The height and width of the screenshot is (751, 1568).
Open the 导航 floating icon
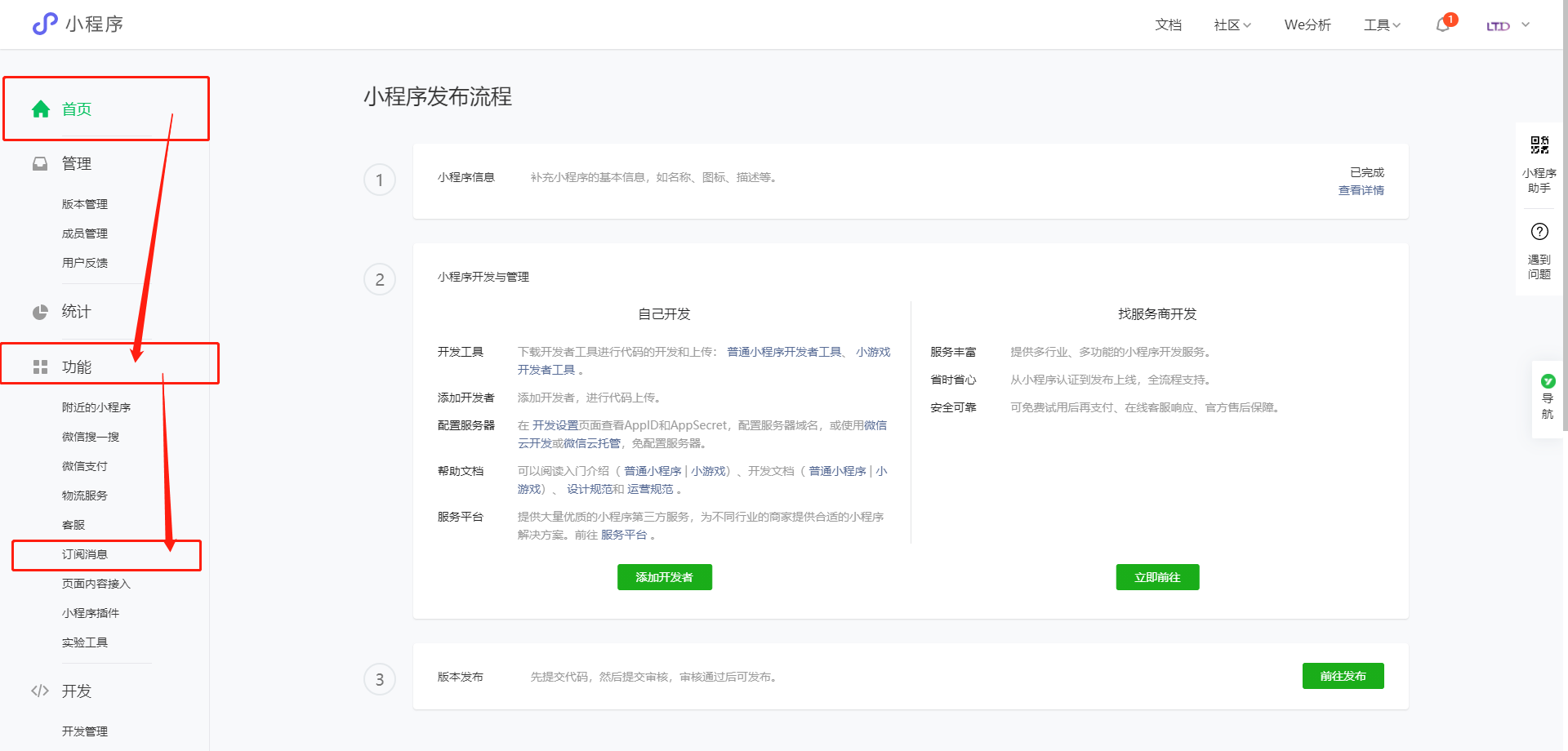(1548, 382)
